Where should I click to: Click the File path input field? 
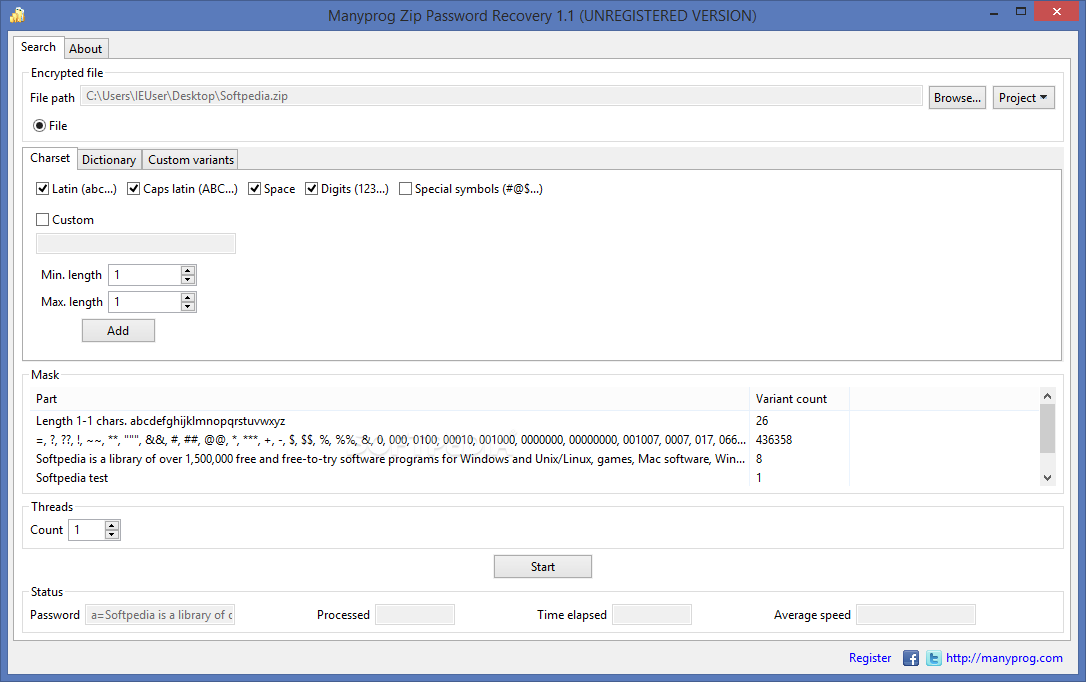click(501, 96)
